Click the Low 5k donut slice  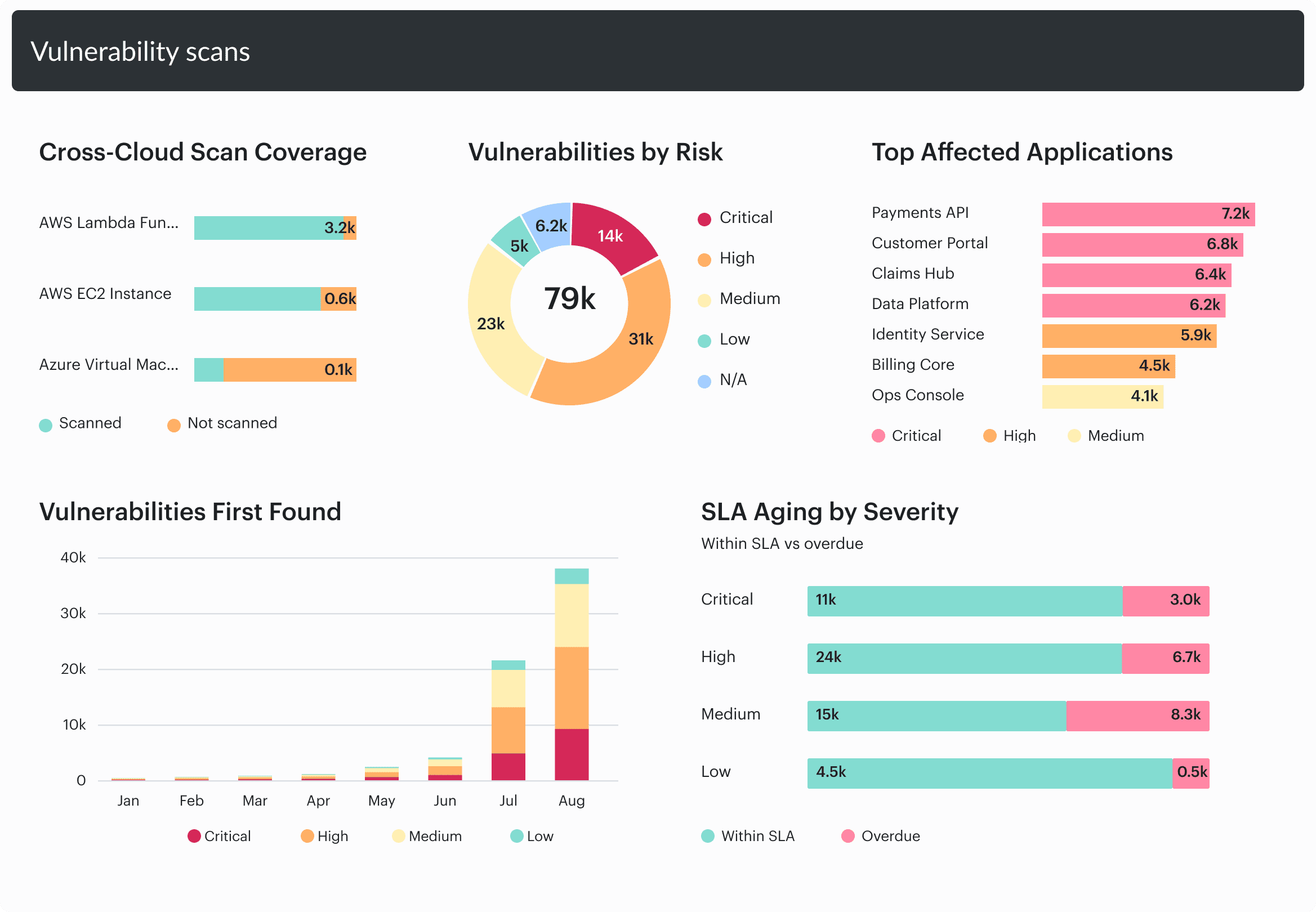(x=518, y=245)
